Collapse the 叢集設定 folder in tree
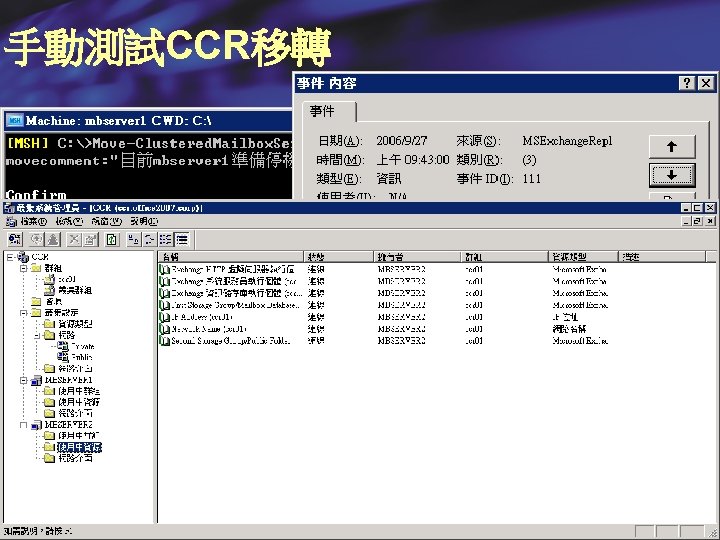Viewport: 720px width, 540px height. coord(23,313)
